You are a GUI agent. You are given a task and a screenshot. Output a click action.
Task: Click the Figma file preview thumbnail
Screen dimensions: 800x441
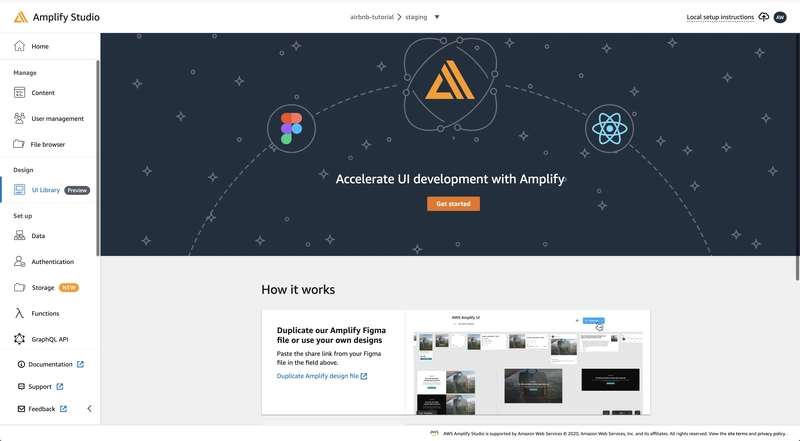click(x=528, y=362)
